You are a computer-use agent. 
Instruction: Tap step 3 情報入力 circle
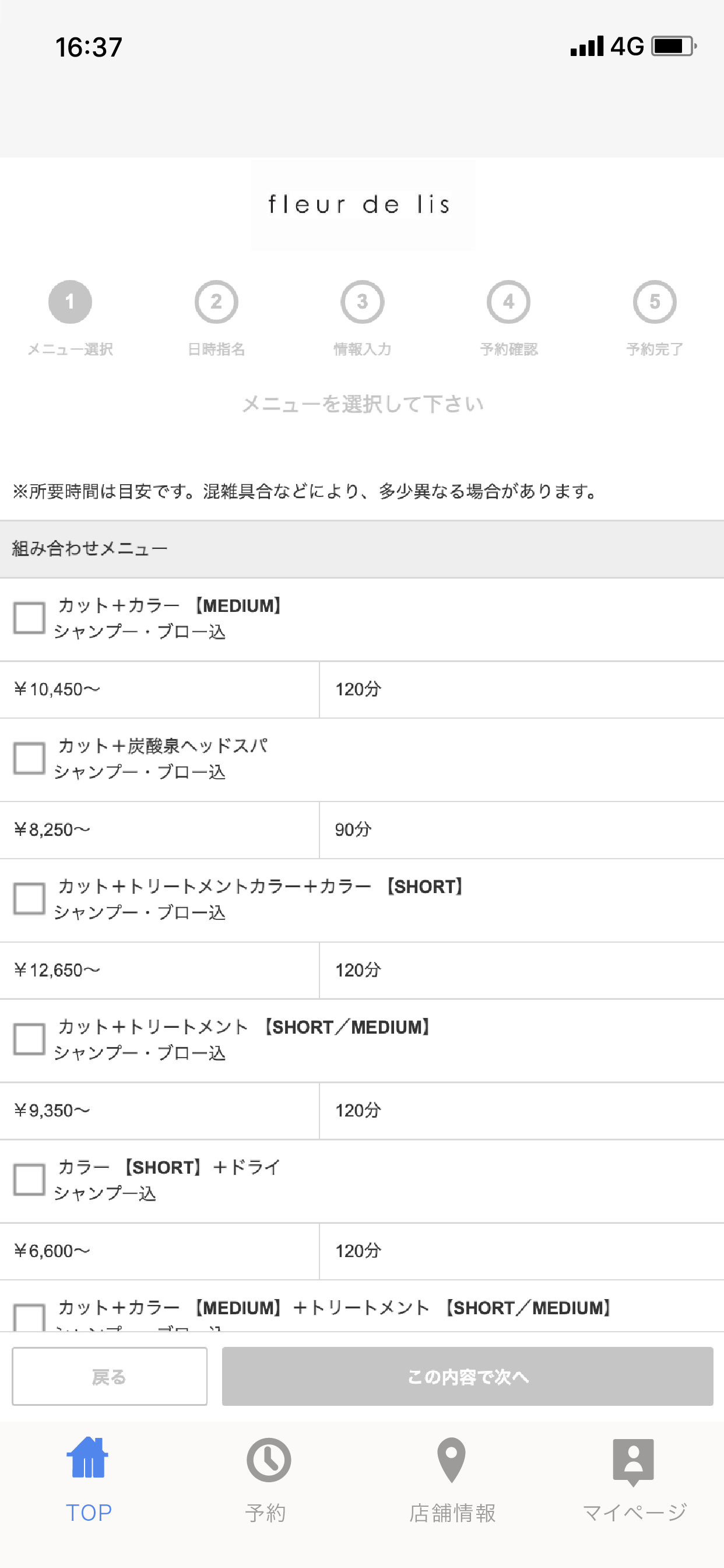[363, 302]
